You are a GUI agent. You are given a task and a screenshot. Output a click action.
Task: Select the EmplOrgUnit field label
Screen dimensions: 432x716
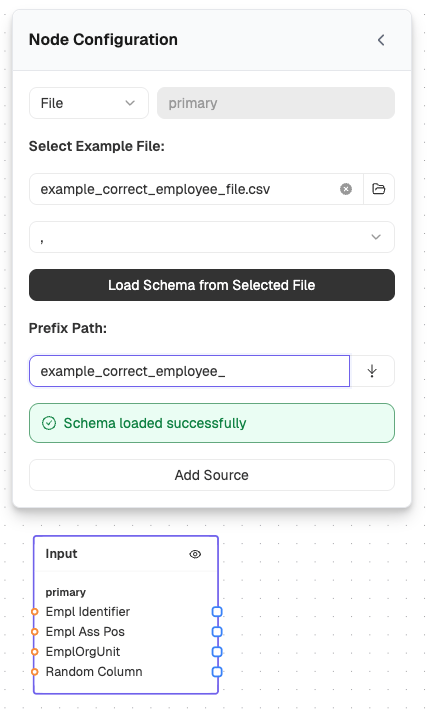pyautogui.click(x=83, y=652)
